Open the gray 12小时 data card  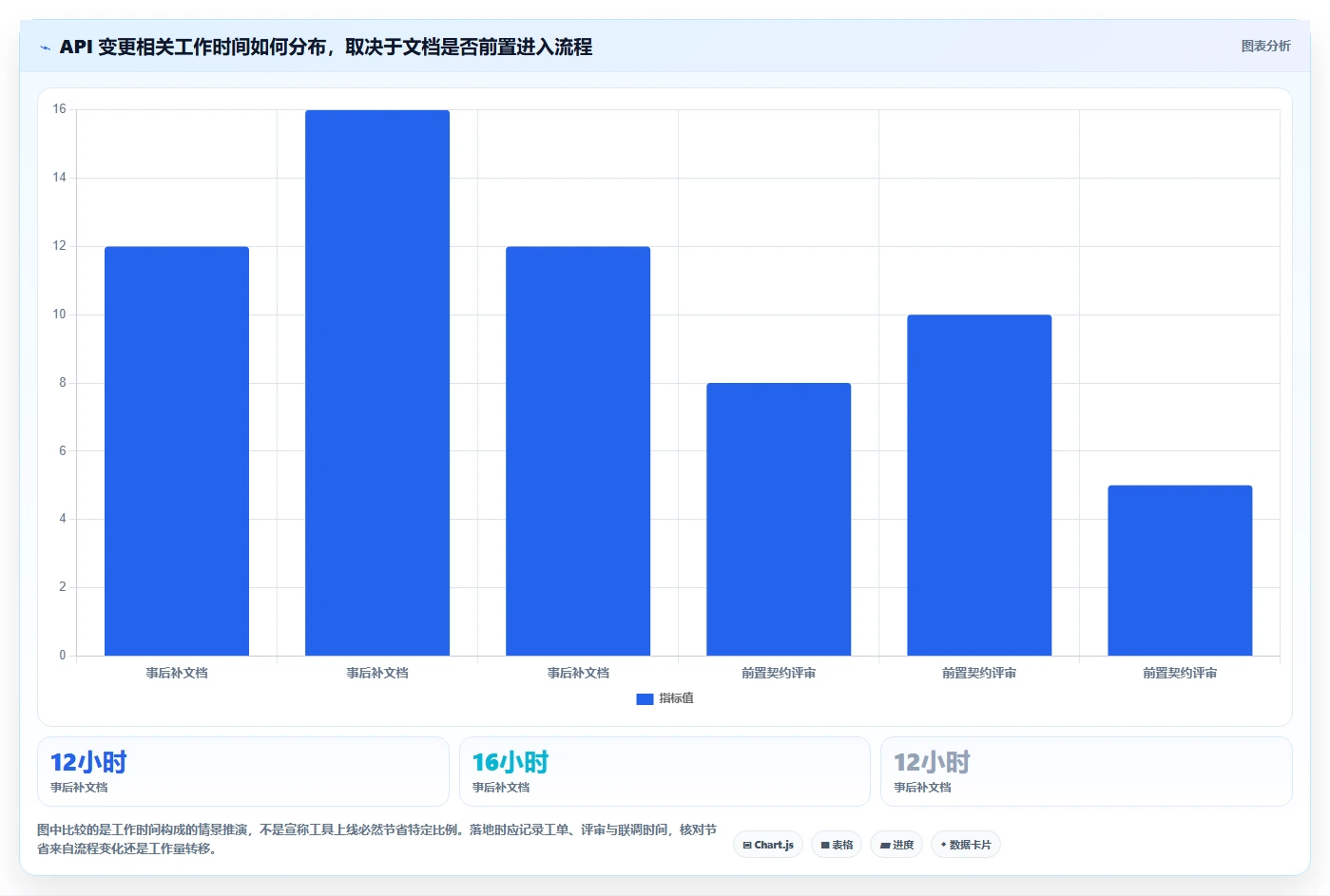coord(1086,772)
